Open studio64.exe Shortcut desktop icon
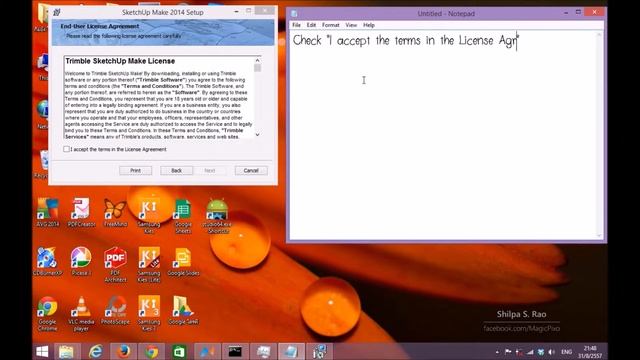The width and height of the screenshot is (640, 360). click(x=217, y=216)
